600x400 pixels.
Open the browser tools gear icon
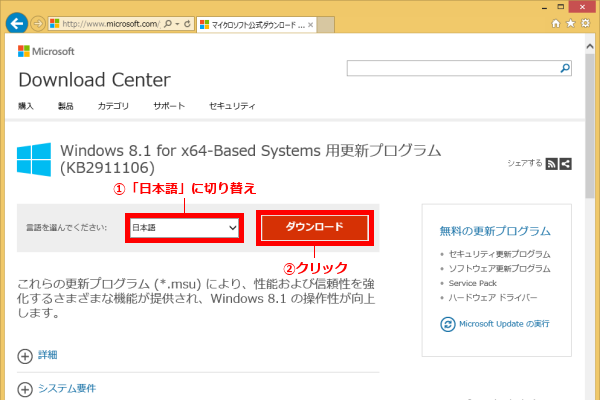point(585,21)
